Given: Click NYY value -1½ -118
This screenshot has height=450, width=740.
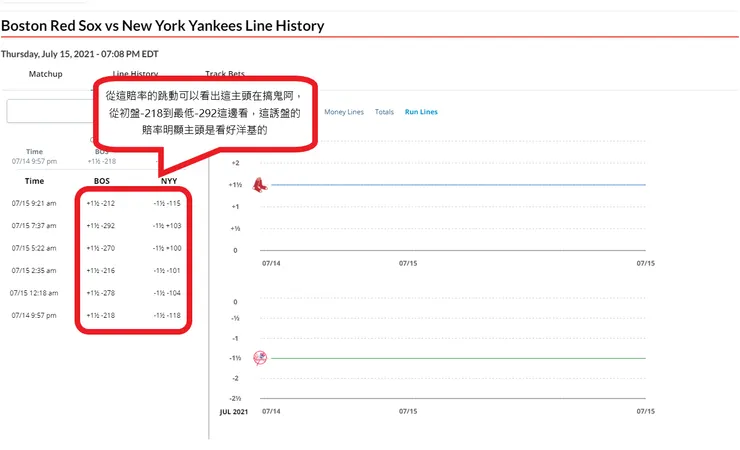Looking at the screenshot, I should tap(167, 315).
